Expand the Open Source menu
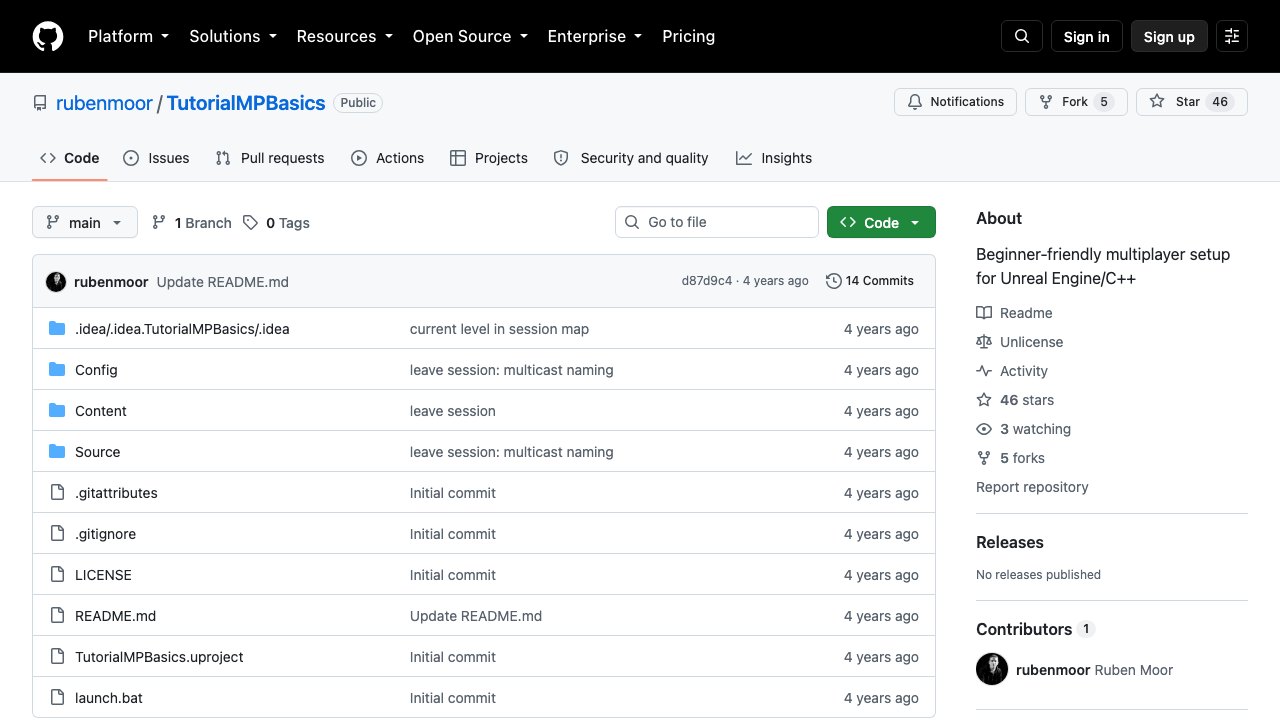Image resolution: width=1280 pixels, height=720 pixels. tap(469, 36)
